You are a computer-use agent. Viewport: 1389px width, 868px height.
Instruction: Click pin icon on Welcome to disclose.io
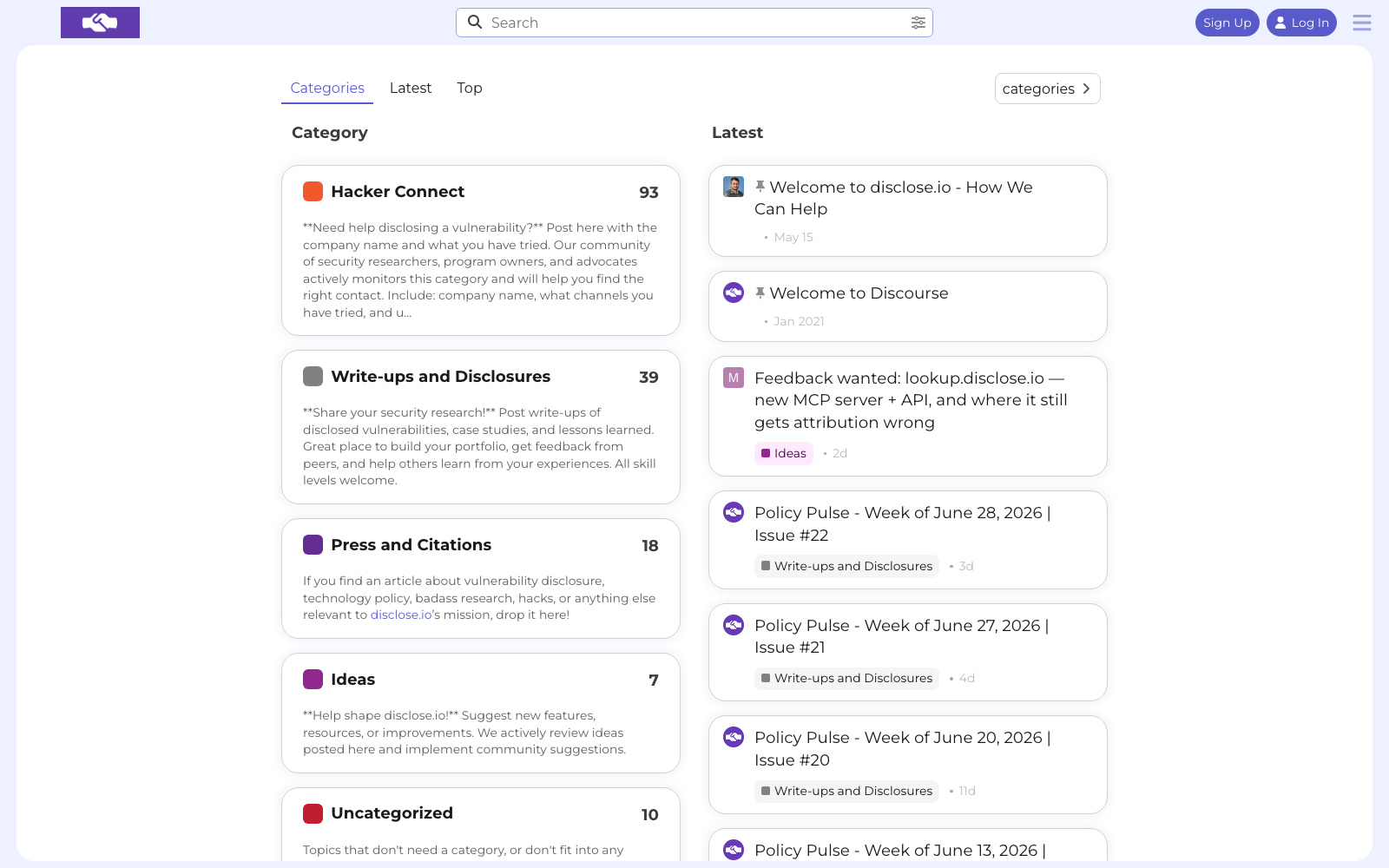(760, 187)
